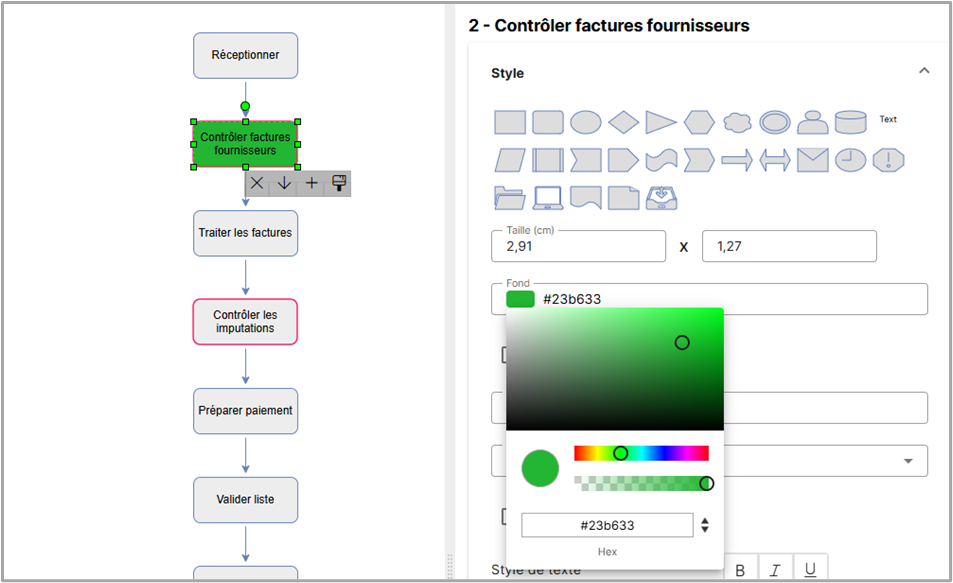Image resolution: width=953 pixels, height=583 pixels.
Task: Click the rainbow hue slider
Action: coord(641,453)
